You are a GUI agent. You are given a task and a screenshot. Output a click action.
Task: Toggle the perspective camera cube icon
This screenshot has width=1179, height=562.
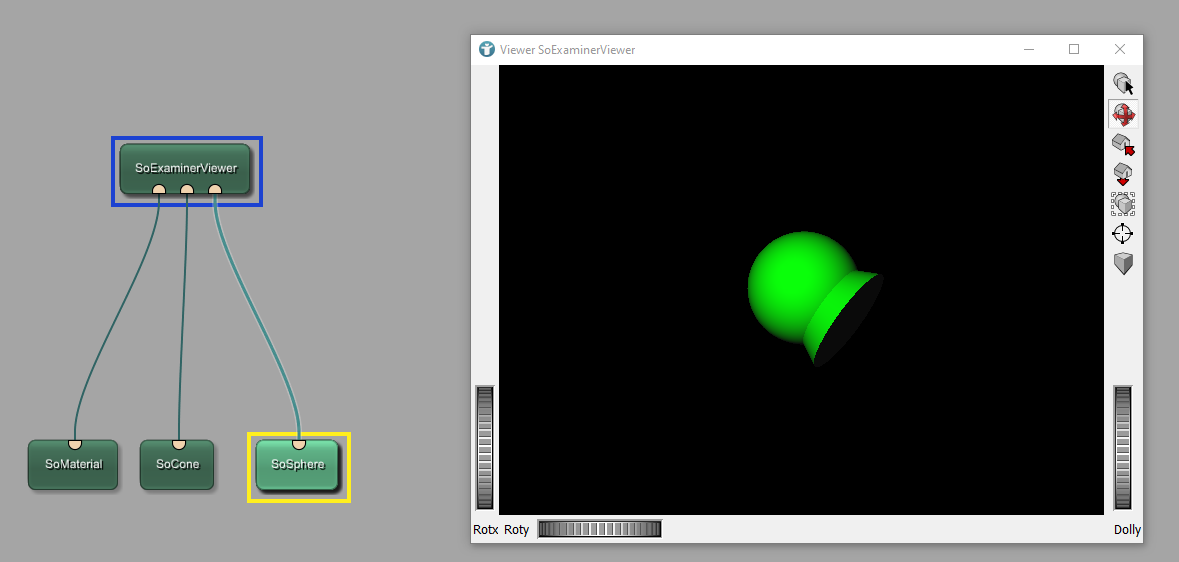point(1122,264)
